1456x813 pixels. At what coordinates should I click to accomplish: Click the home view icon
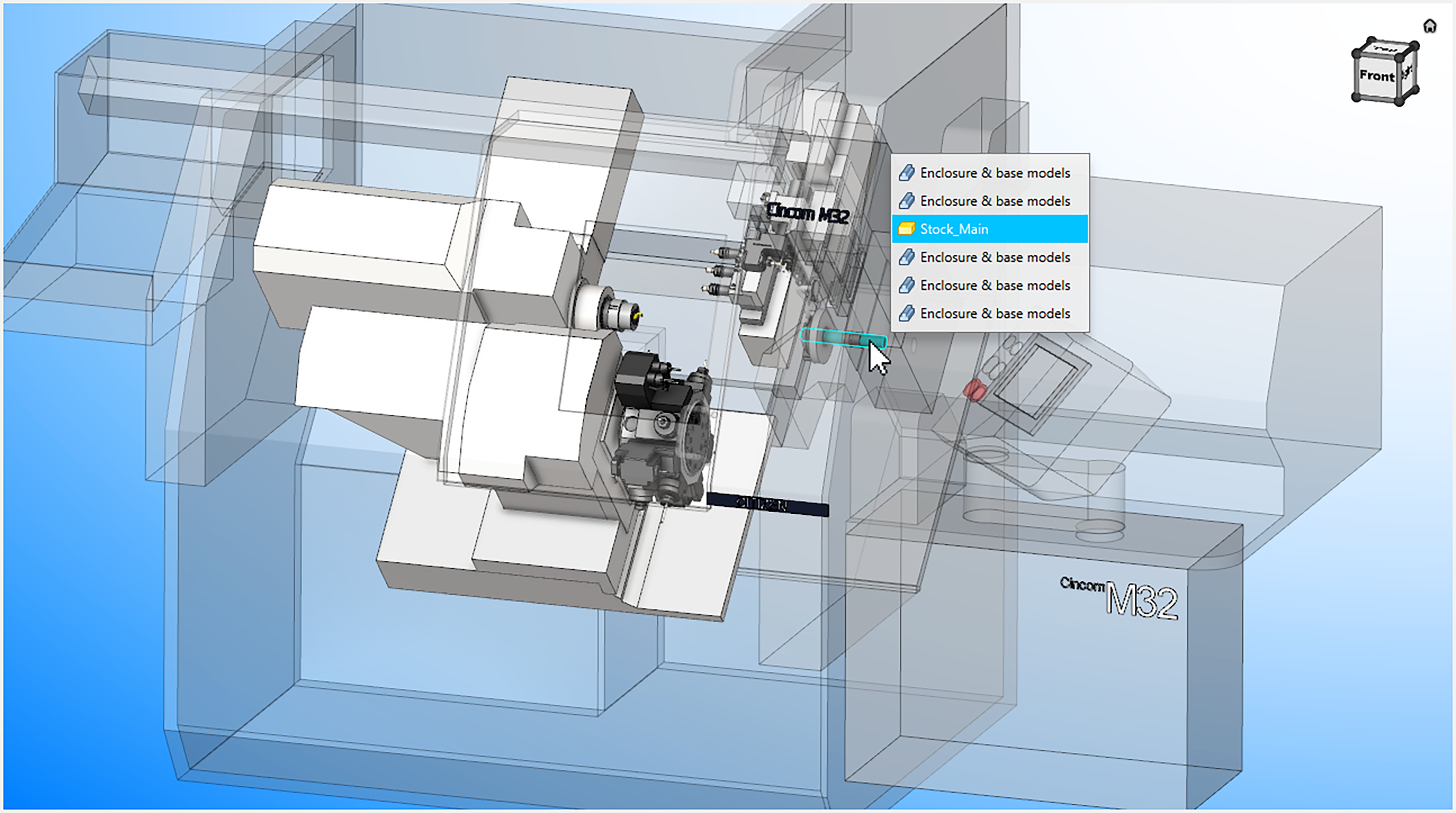point(1429,26)
